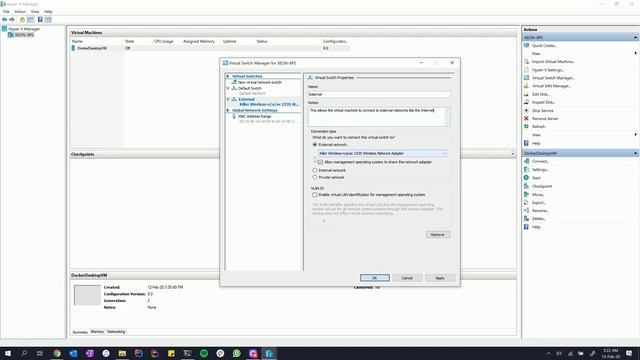
Task: Click into the Notes text area
Action: point(379,117)
